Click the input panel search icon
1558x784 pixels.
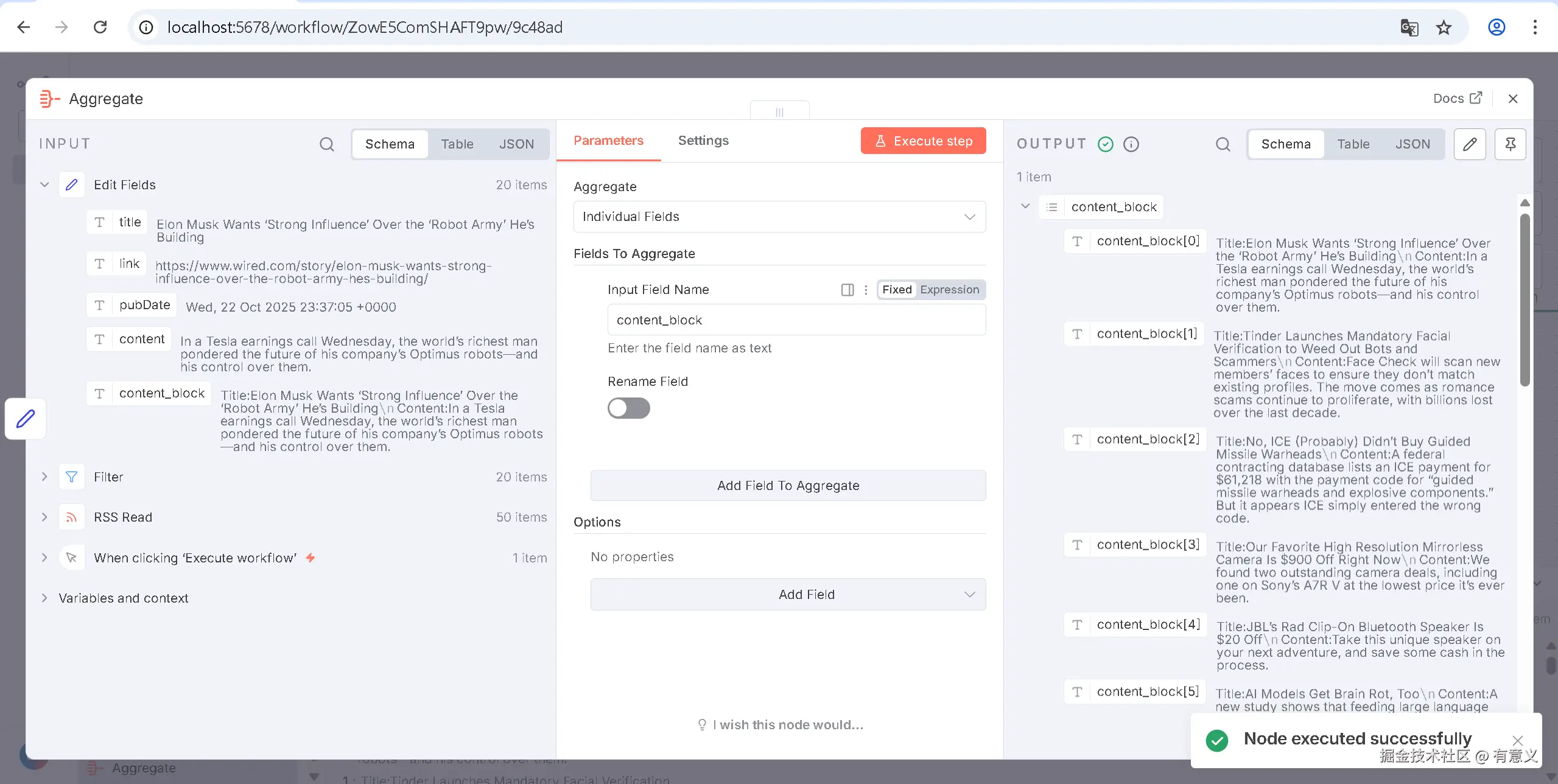(327, 144)
